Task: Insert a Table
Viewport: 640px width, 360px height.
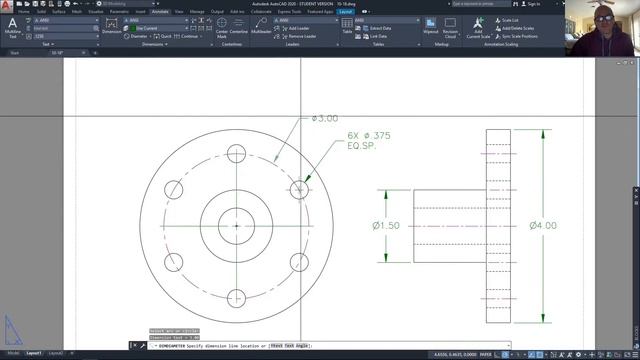Action: coord(347,26)
